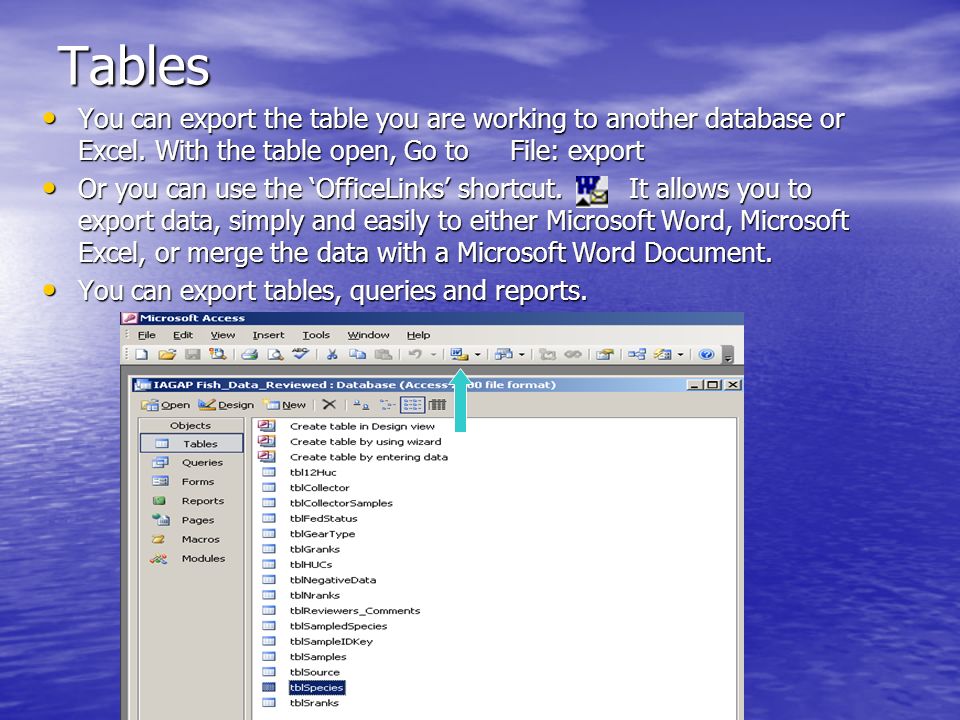960x720 pixels.
Task: Click the Objects header button
Action: tap(191, 426)
